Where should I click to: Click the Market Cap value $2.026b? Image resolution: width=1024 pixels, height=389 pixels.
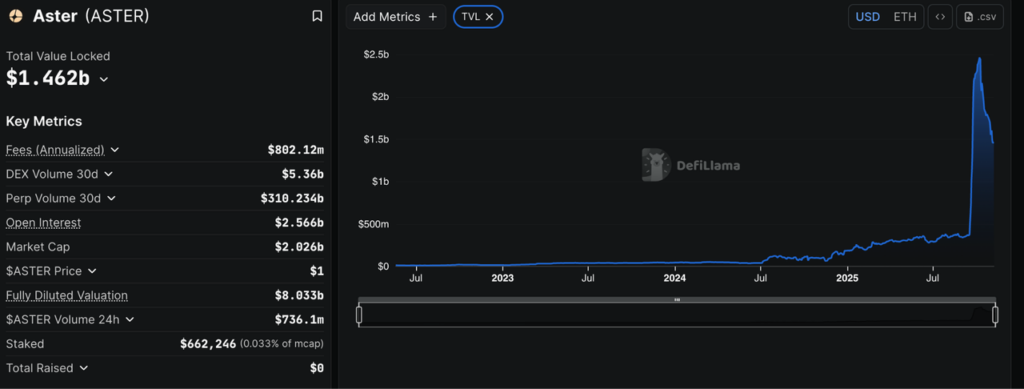click(x=299, y=247)
